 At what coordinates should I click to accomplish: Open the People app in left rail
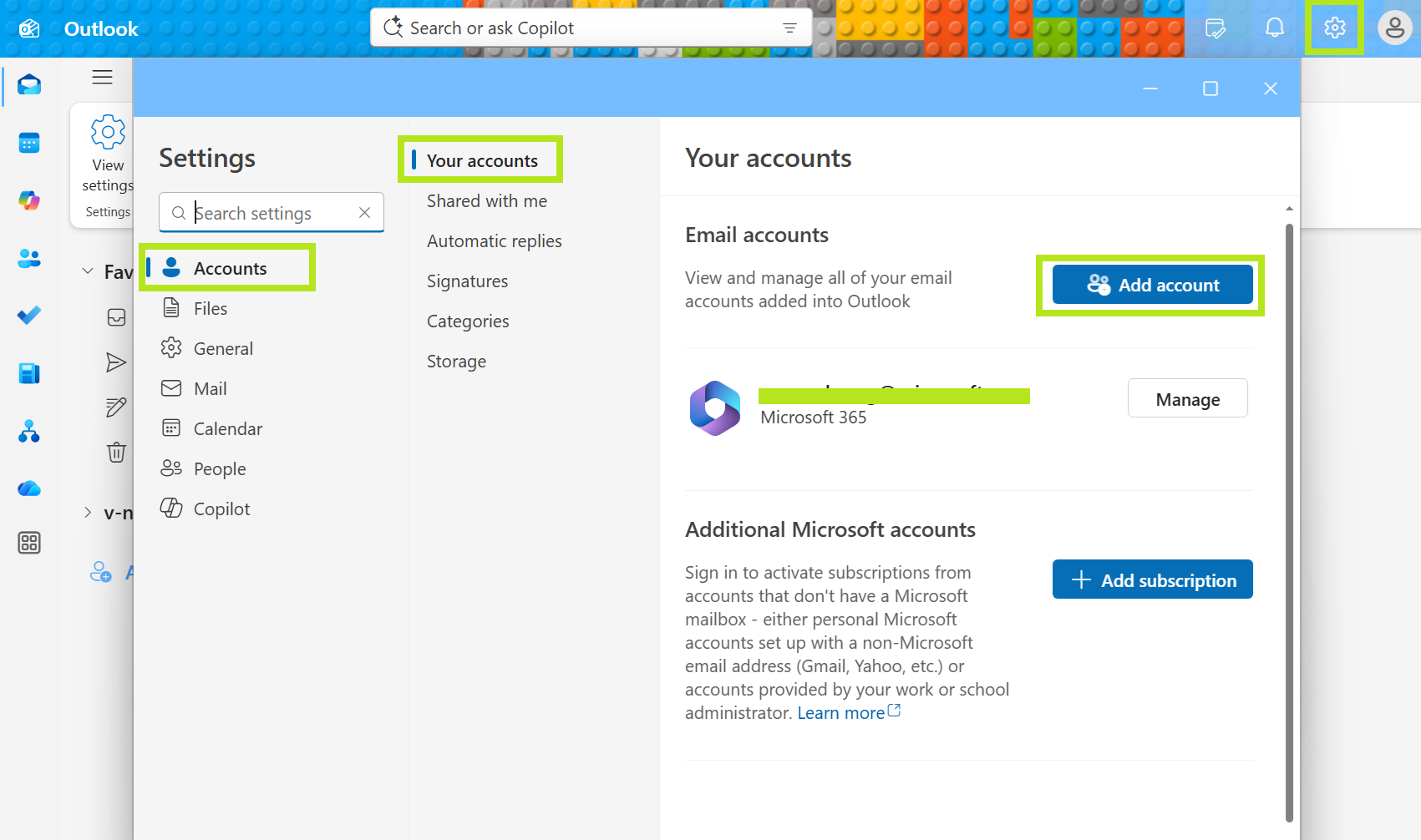[x=29, y=259]
